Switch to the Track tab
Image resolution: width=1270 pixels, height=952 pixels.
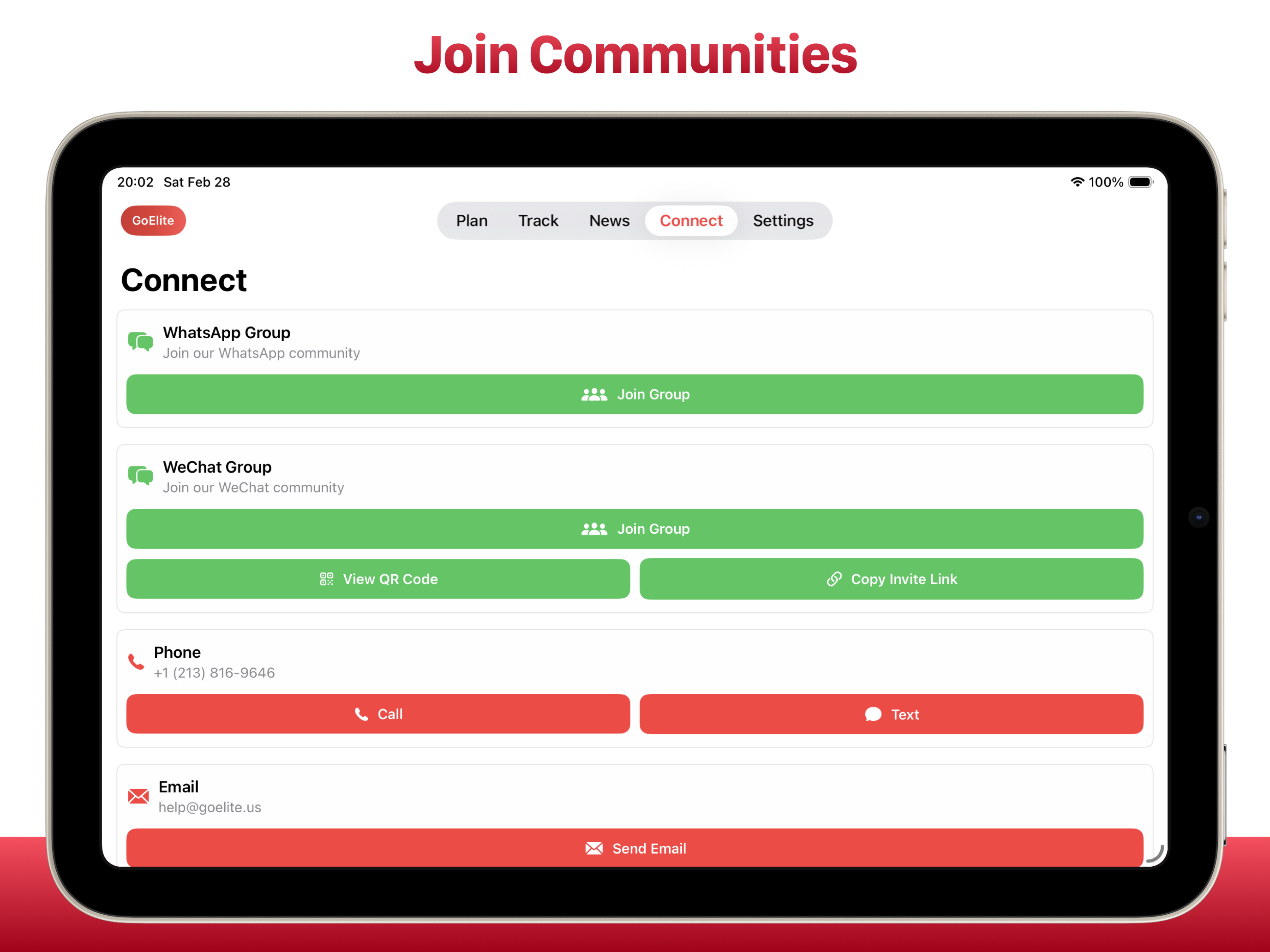[x=538, y=221]
